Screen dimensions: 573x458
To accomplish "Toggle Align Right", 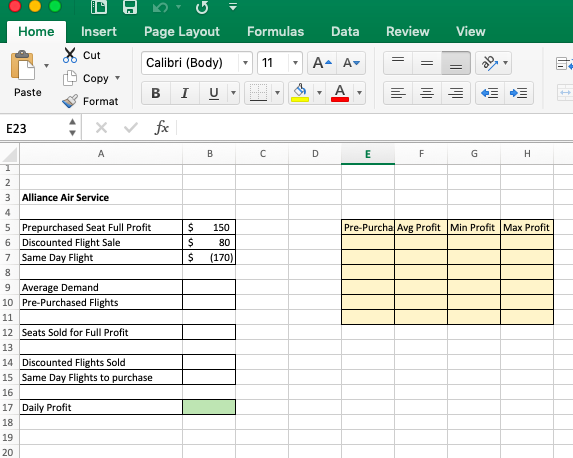I will coord(456,93).
